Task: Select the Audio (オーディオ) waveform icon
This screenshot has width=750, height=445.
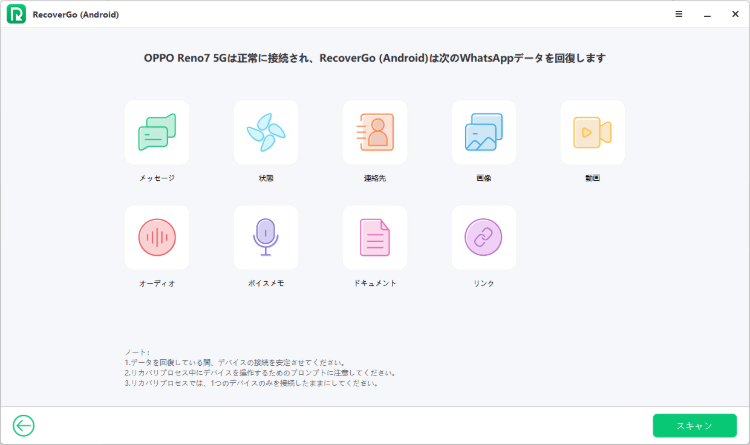Action: point(157,237)
